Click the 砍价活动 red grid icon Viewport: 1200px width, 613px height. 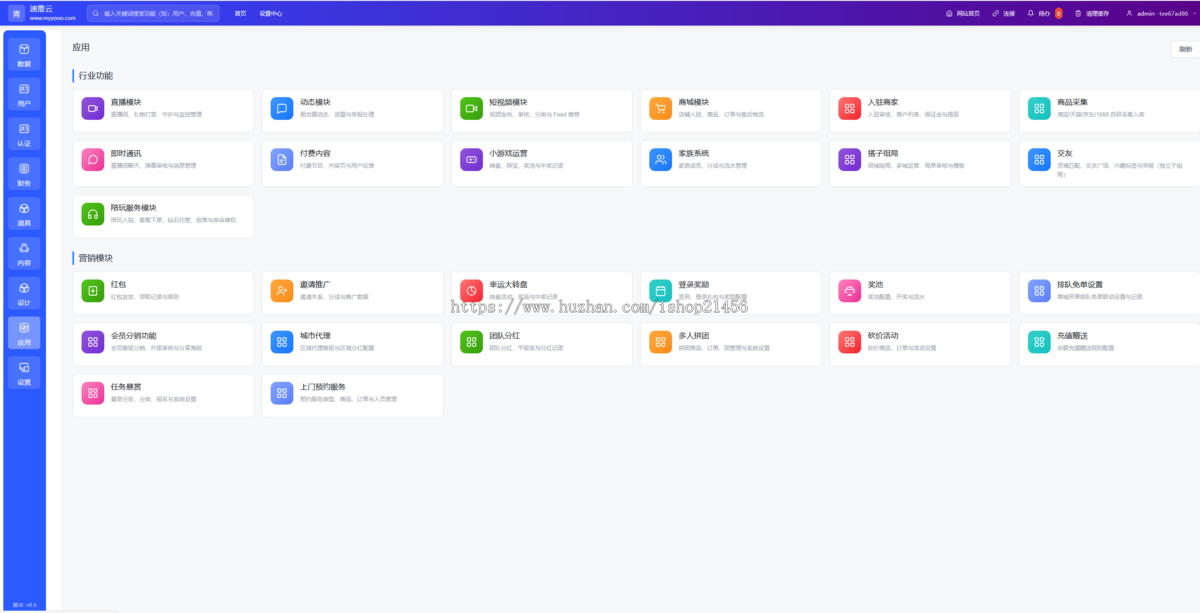coord(849,342)
